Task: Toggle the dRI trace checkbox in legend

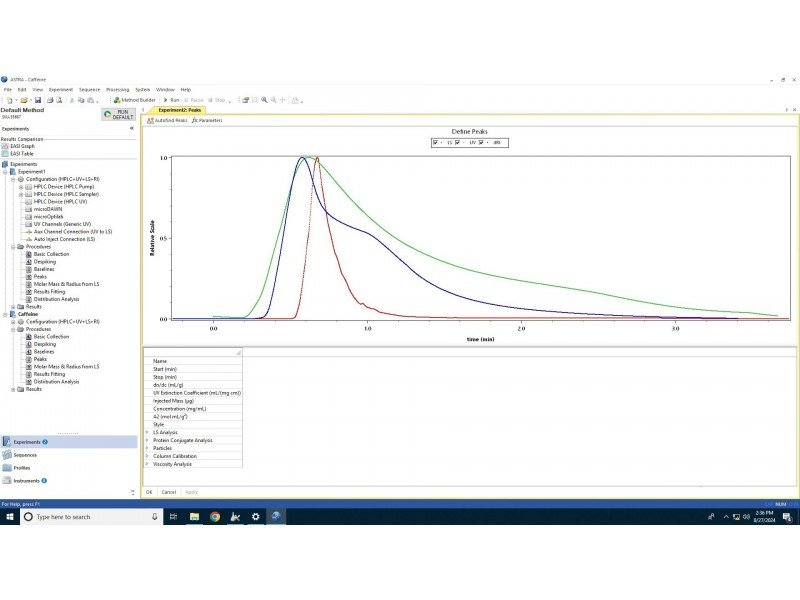Action: (481, 143)
